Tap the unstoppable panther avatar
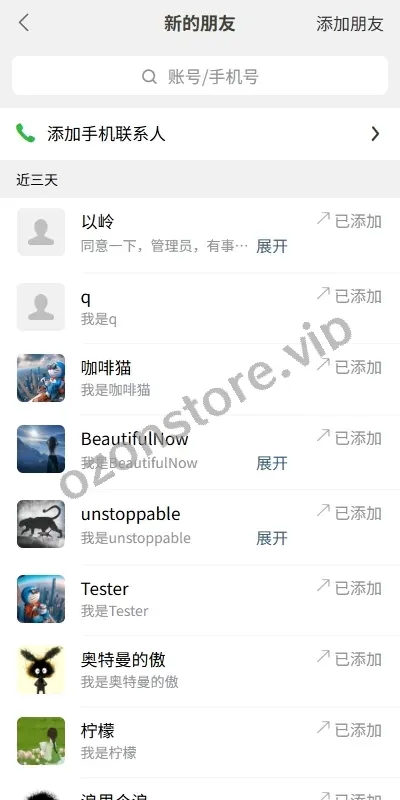This screenshot has width=400, height=800. click(x=41, y=524)
